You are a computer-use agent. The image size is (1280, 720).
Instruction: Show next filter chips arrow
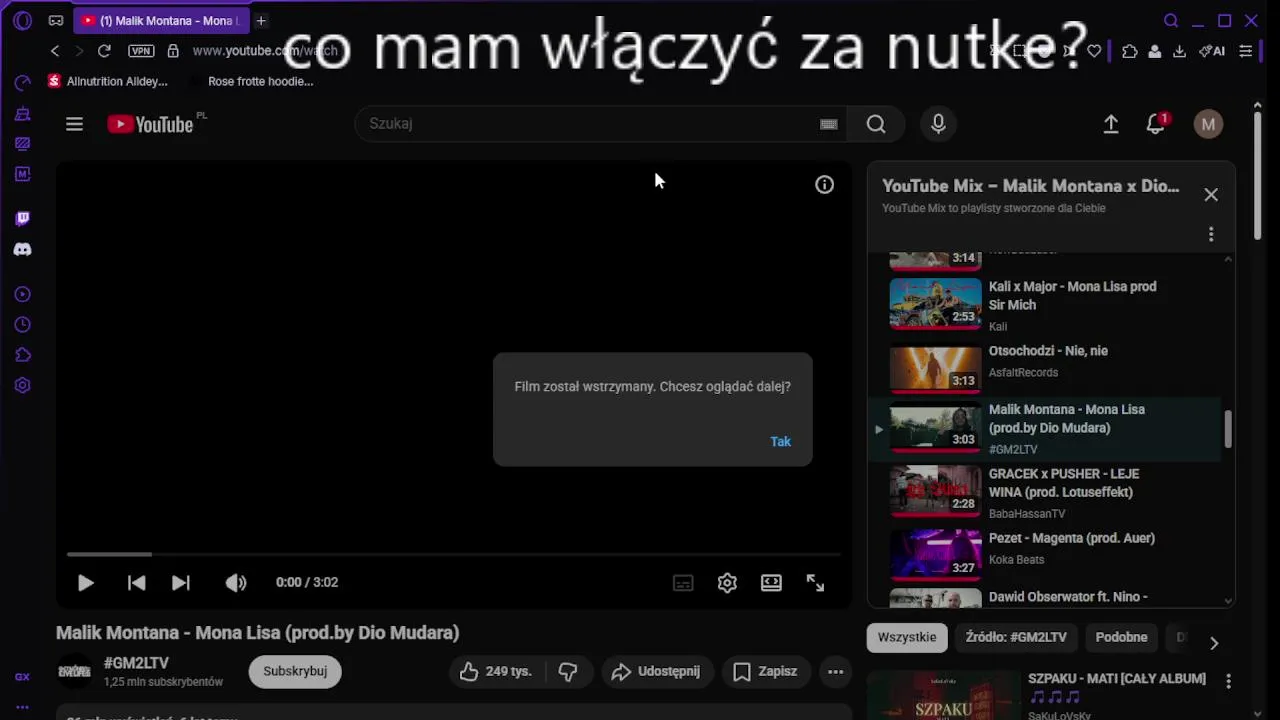[1214, 643]
